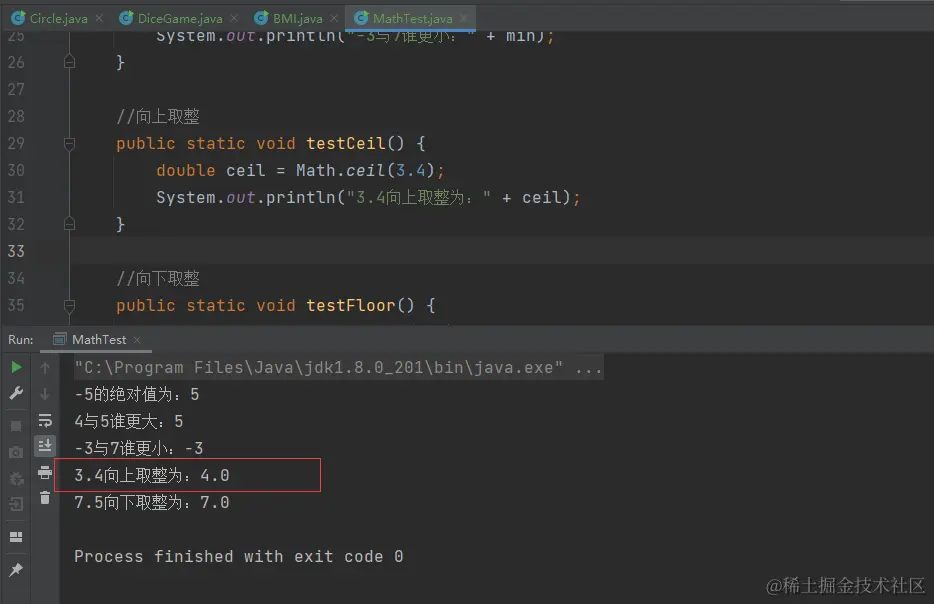Close the MathTest.java editor tab

[464, 18]
